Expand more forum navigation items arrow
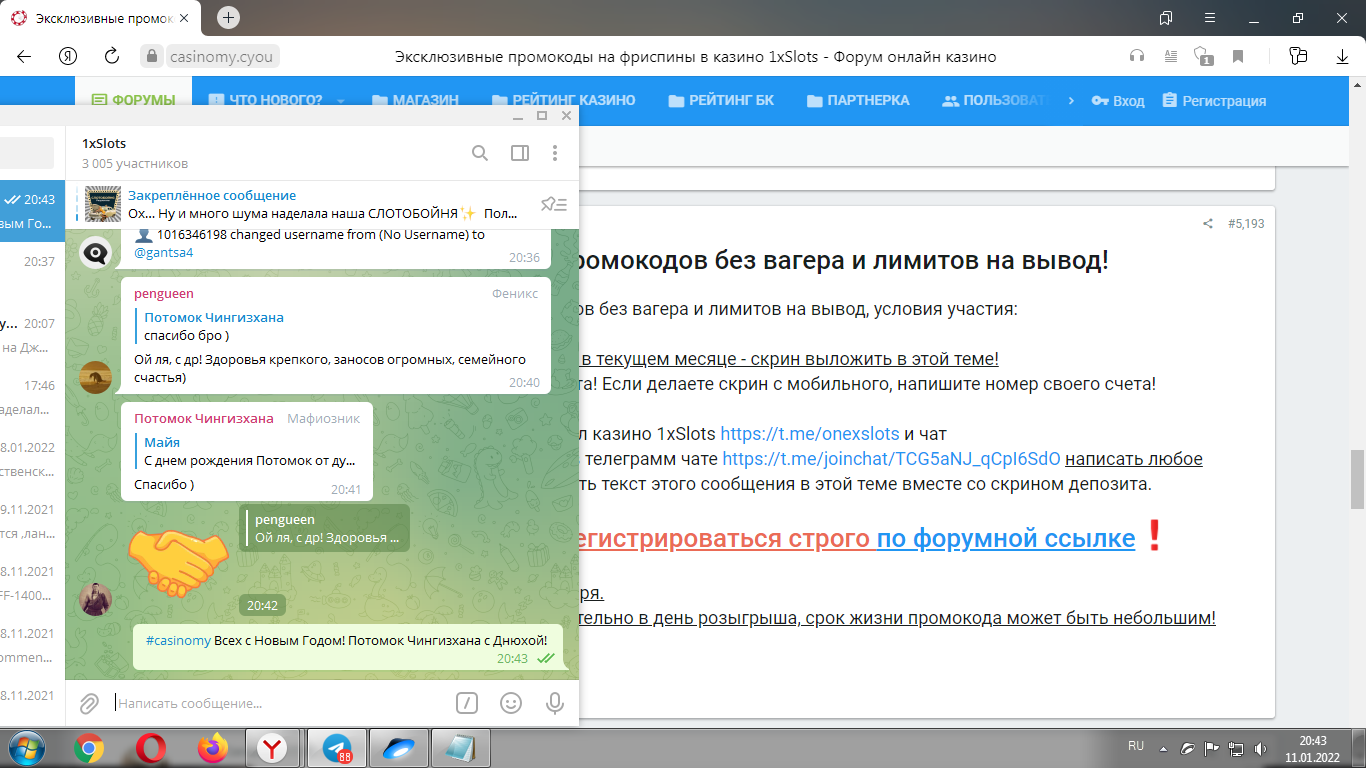The width and height of the screenshot is (1366, 768). pyautogui.click(x=1071, y=100)
